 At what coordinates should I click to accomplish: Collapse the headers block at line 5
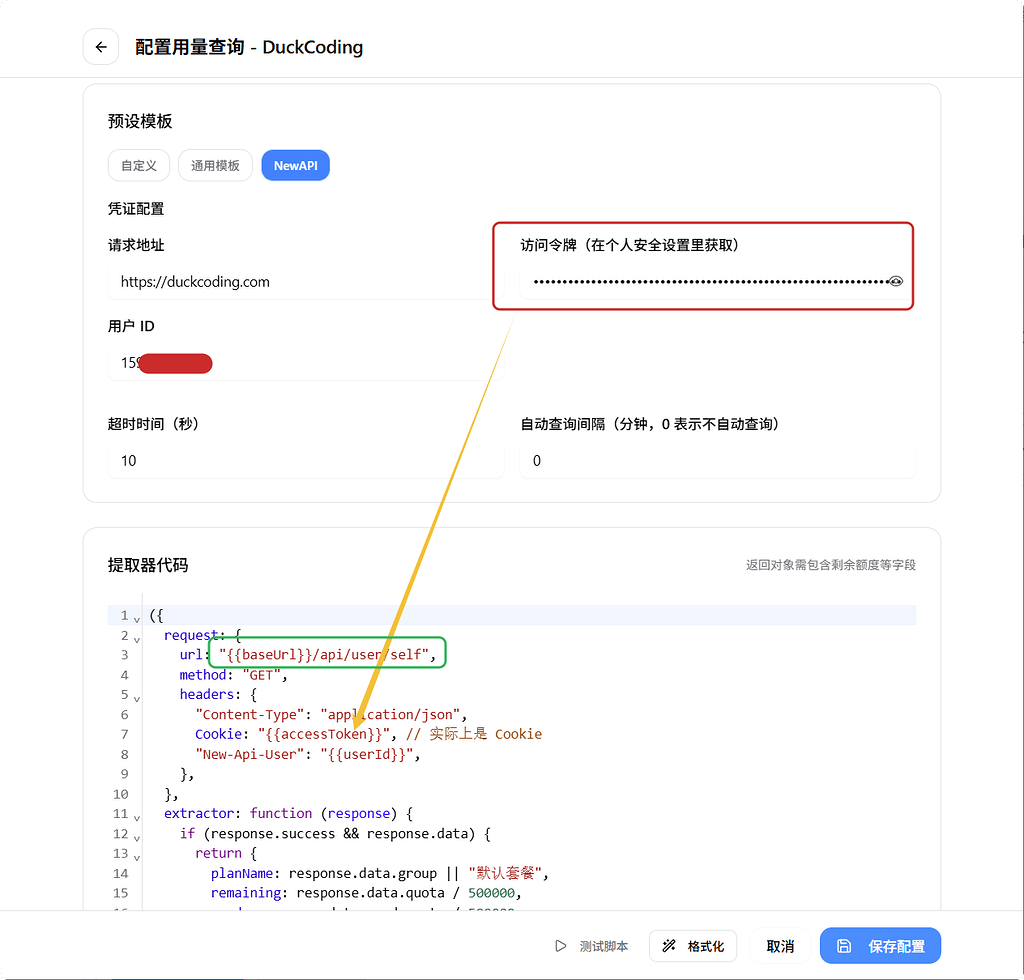point(136,697)
